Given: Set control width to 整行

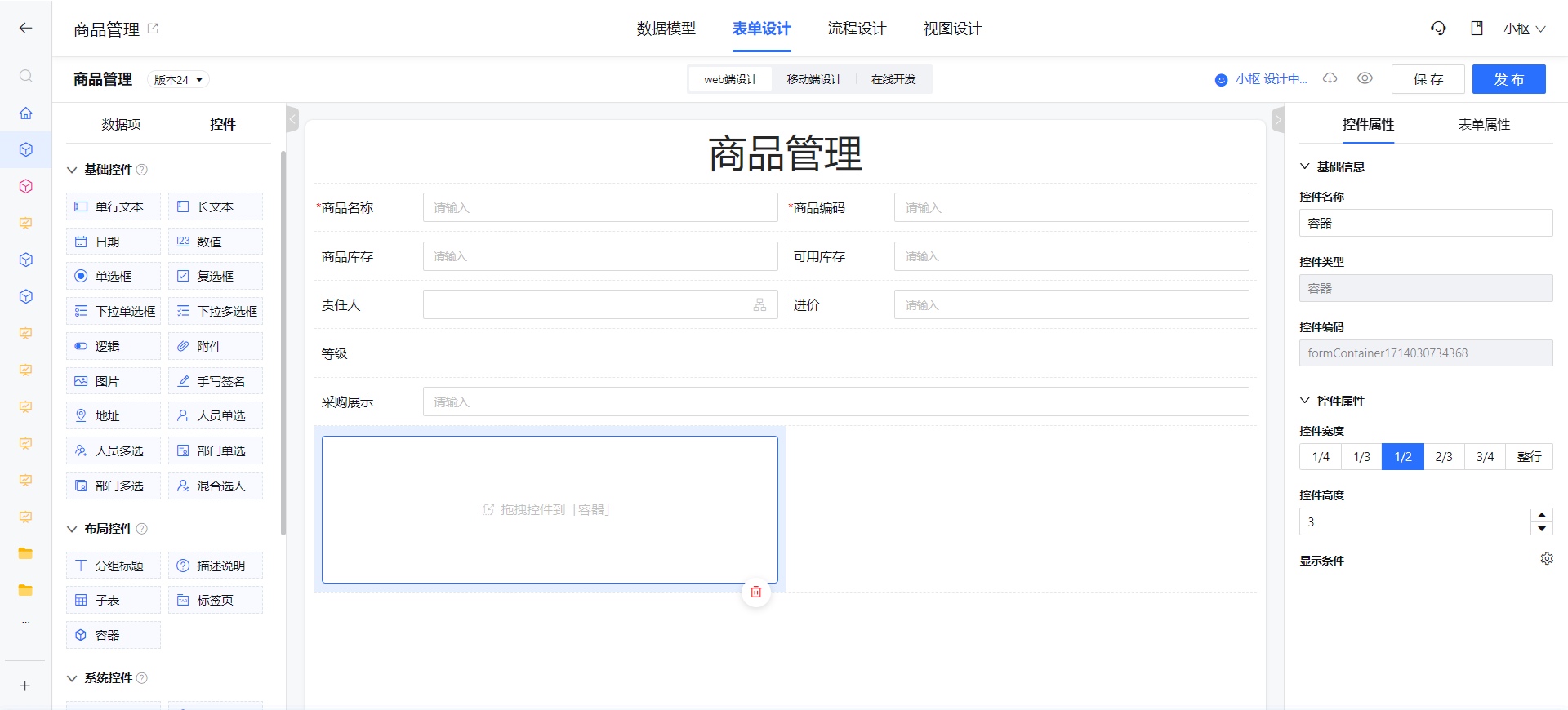Looking at the screenshot, I should point(1529,457).
